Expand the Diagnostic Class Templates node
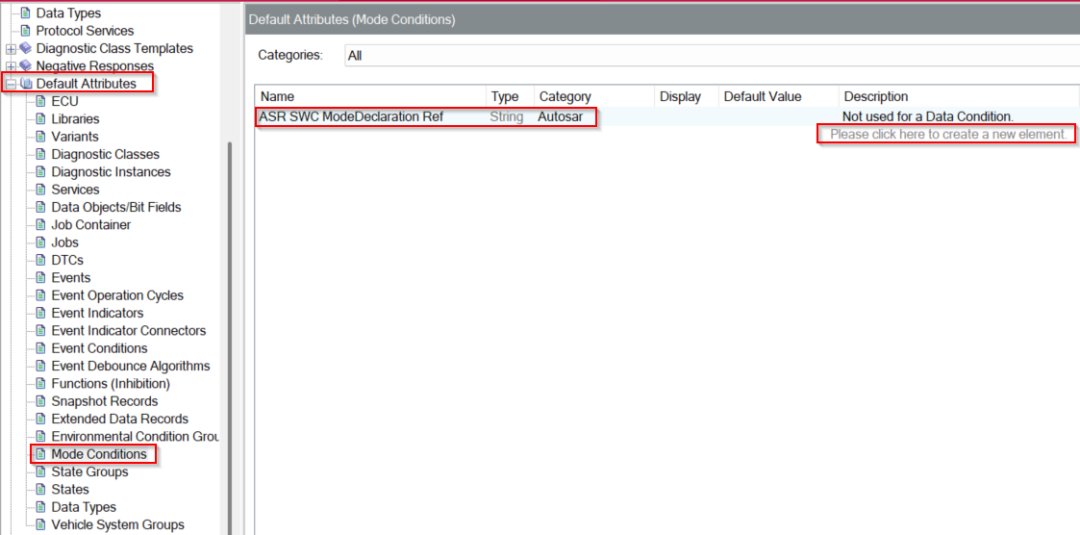The height and width of the screenshot is (535, 1080). point(10,49)
